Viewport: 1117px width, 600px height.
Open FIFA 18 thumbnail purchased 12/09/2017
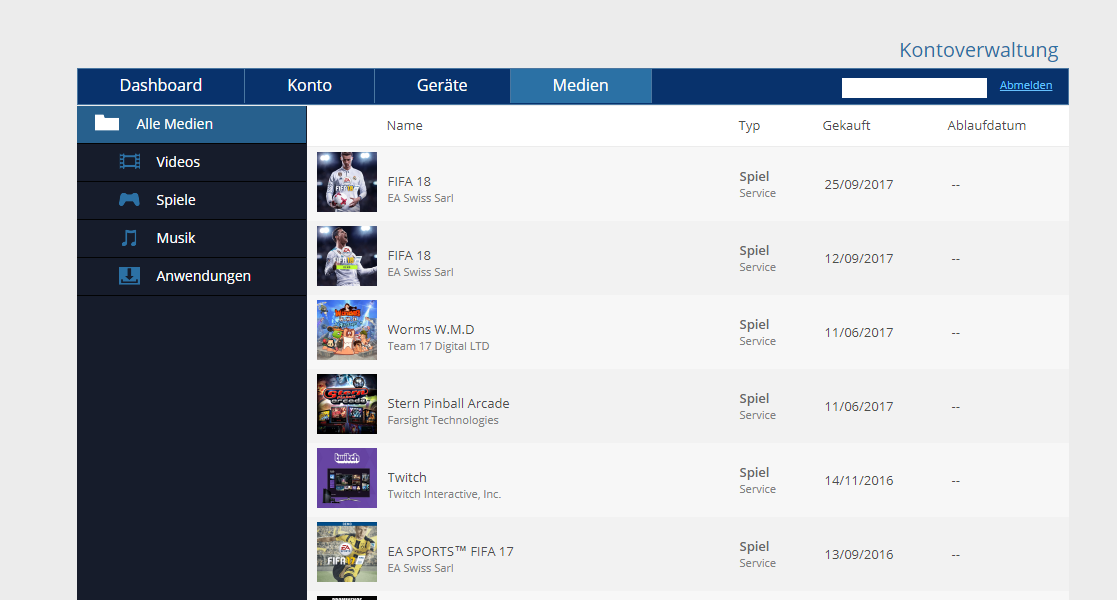(347, 256)
